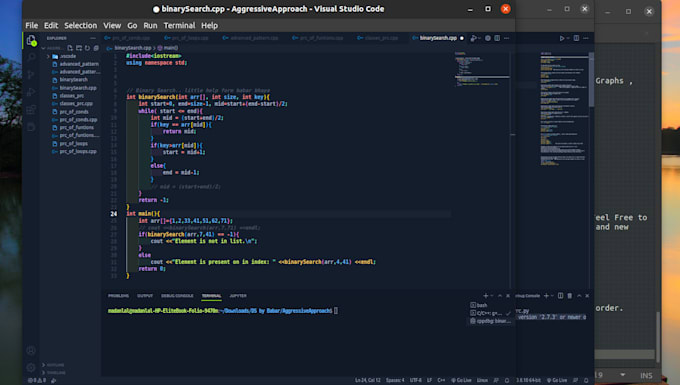Open binarySearch.cpp in the Explorer tree
This screenshot has width=680, height=385.
coord(77,88)
